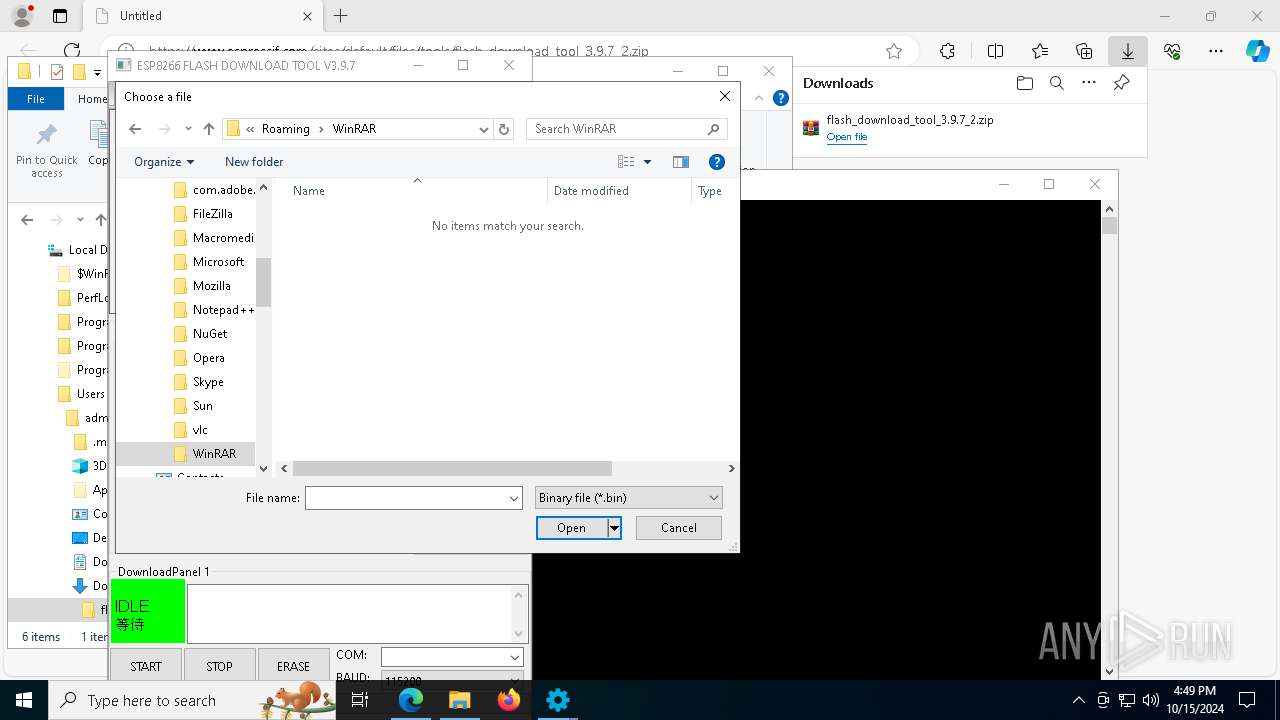
Task: Change the view layout icon
Action: click(626, 162)
